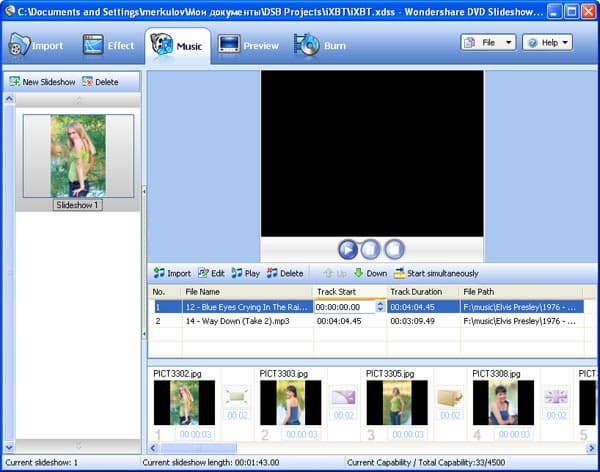This screenshot has height=472, width=600.
Task: Click transition icon after PICT3302.jpg
Action: (237, 396)
